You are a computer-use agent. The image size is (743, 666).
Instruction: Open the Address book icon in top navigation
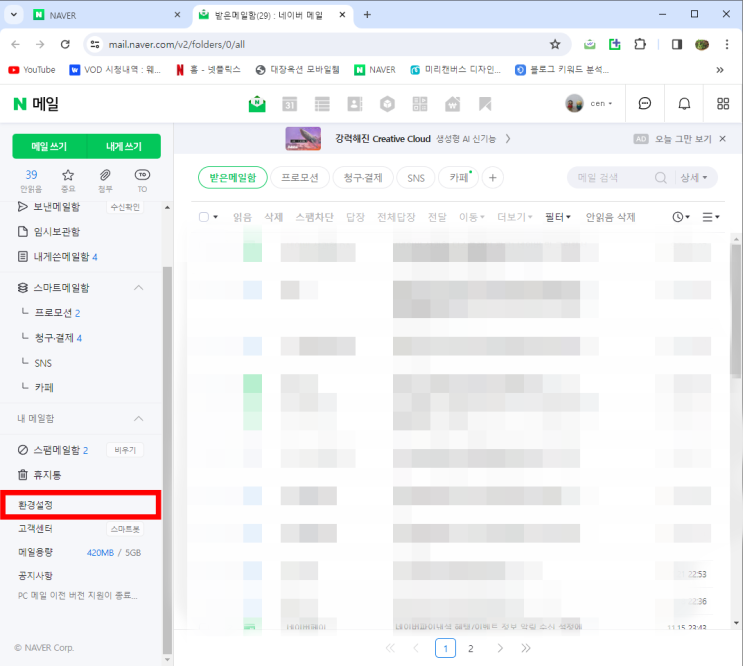coord(354,104)
